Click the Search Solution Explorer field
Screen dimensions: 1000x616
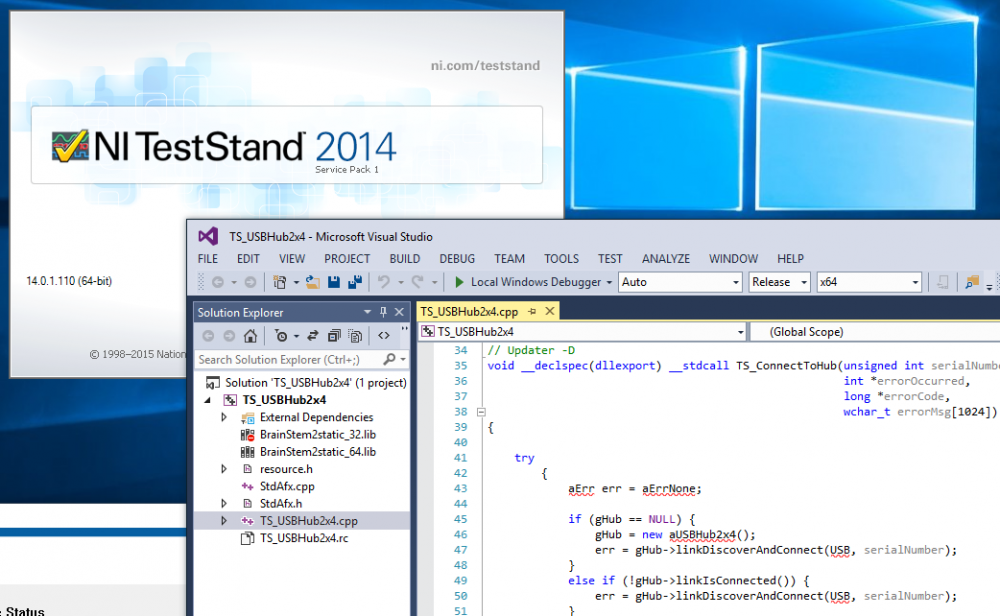290,359
